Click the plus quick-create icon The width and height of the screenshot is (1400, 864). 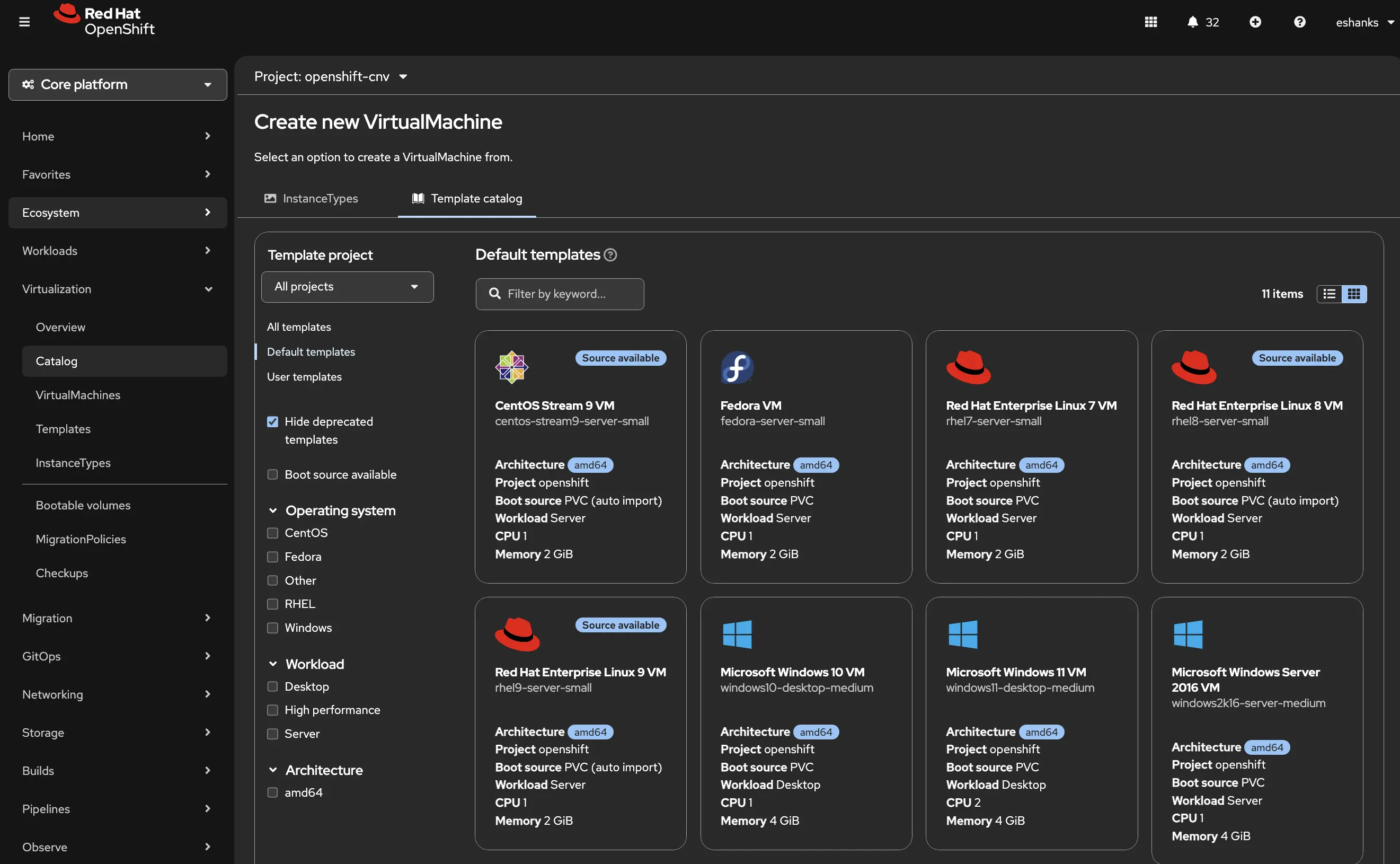(x=1255, y=22)
